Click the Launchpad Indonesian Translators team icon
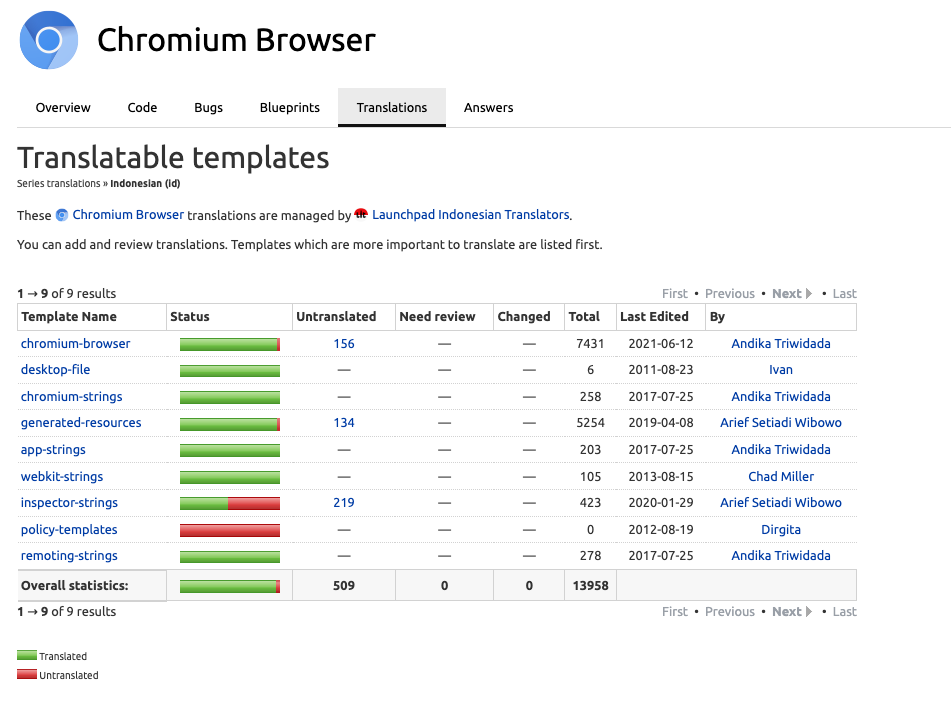The height and width of the screenshot is (723, 951). pyautogui.click(x=361, y=214)
